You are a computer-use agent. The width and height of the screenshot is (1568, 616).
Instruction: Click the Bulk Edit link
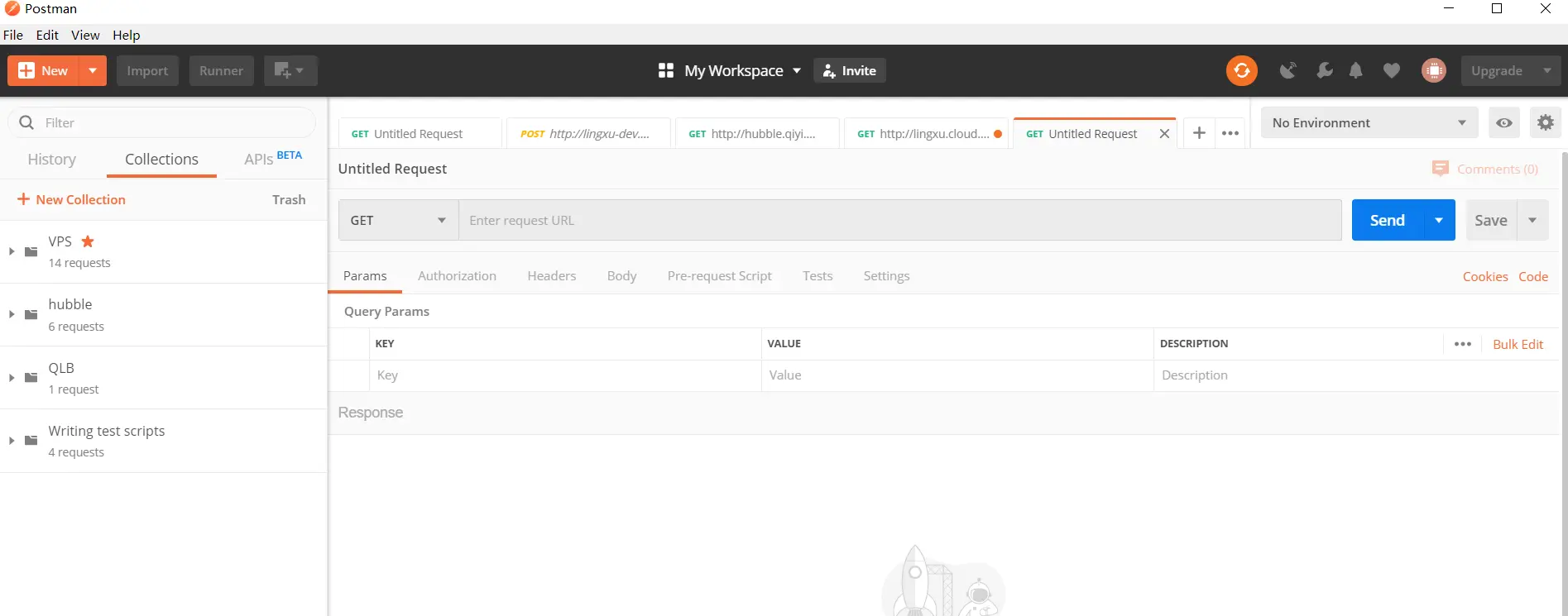pos(1518,345)
